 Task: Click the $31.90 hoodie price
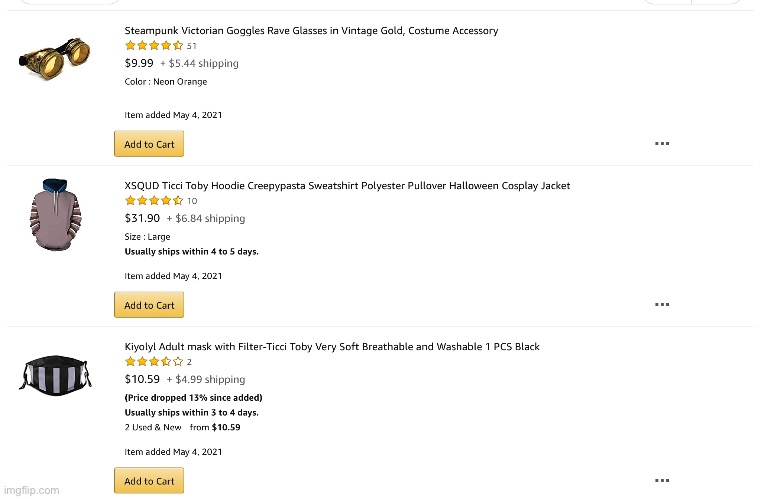click(x=142, y=218)
